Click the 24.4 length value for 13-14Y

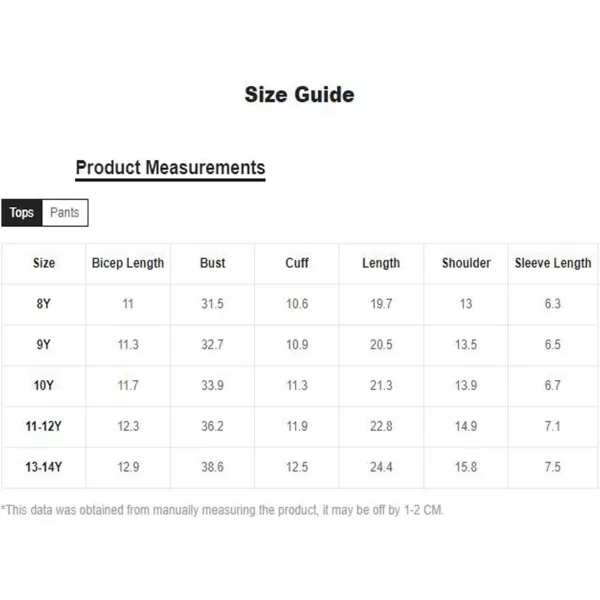[381, 467]
